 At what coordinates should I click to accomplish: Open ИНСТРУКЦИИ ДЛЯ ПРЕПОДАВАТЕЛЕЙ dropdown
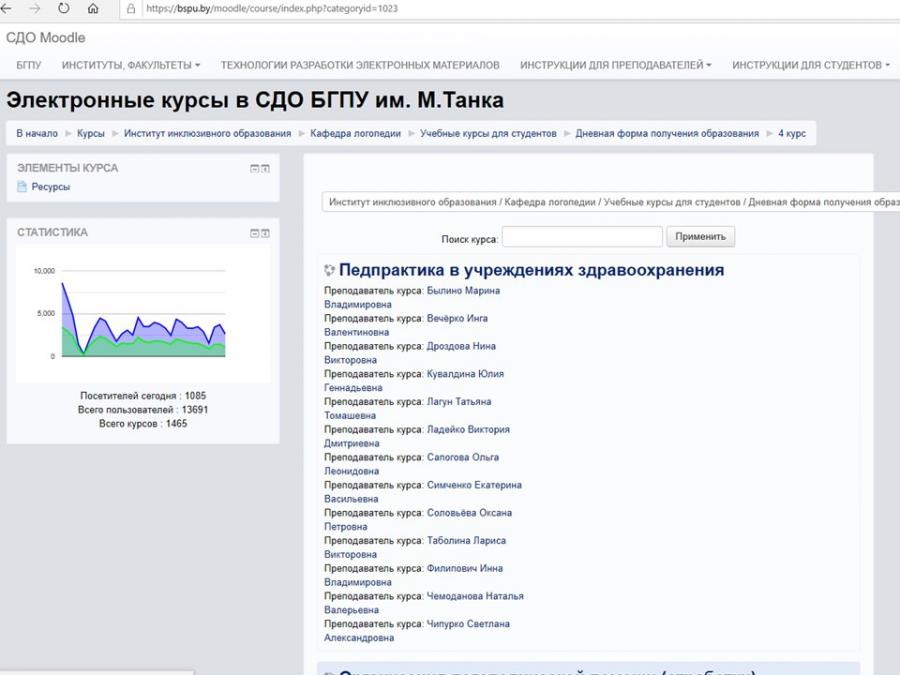tap(615, 65)
